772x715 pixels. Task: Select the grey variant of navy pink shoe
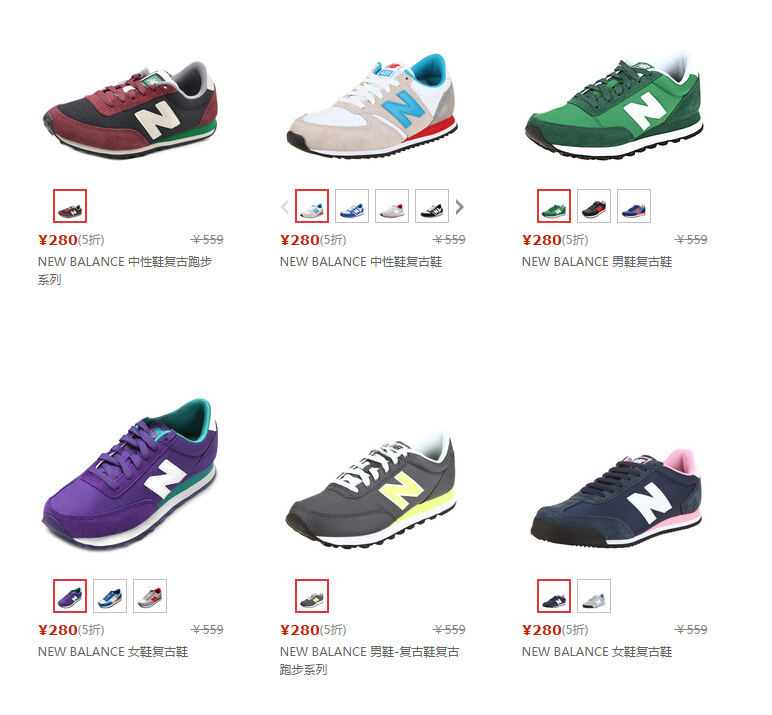click(x=594, y=596)
